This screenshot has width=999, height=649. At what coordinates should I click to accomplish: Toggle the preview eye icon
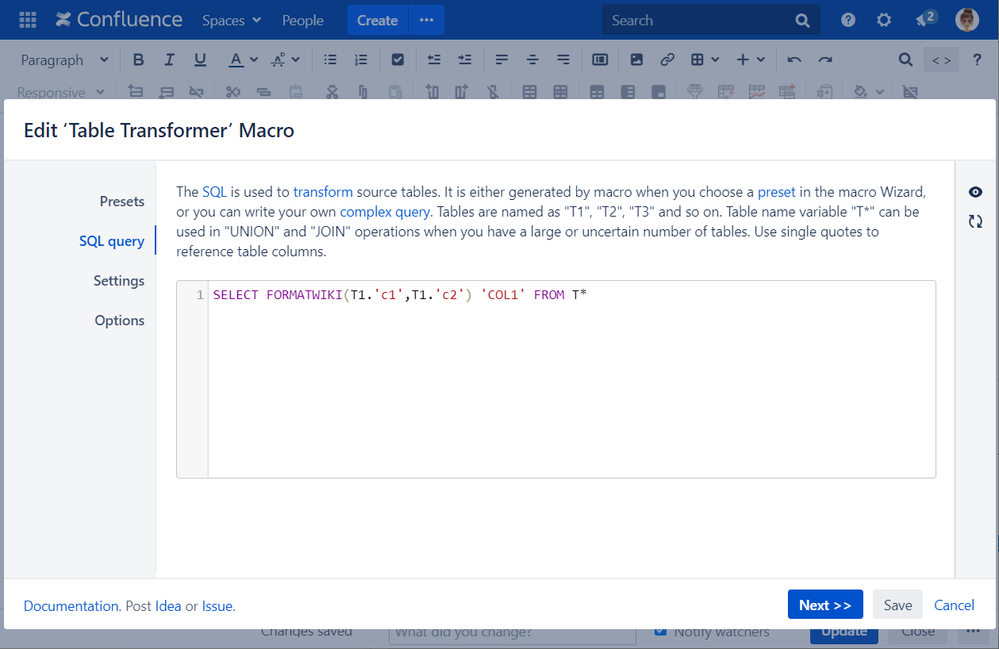click(x=975, y=192)
